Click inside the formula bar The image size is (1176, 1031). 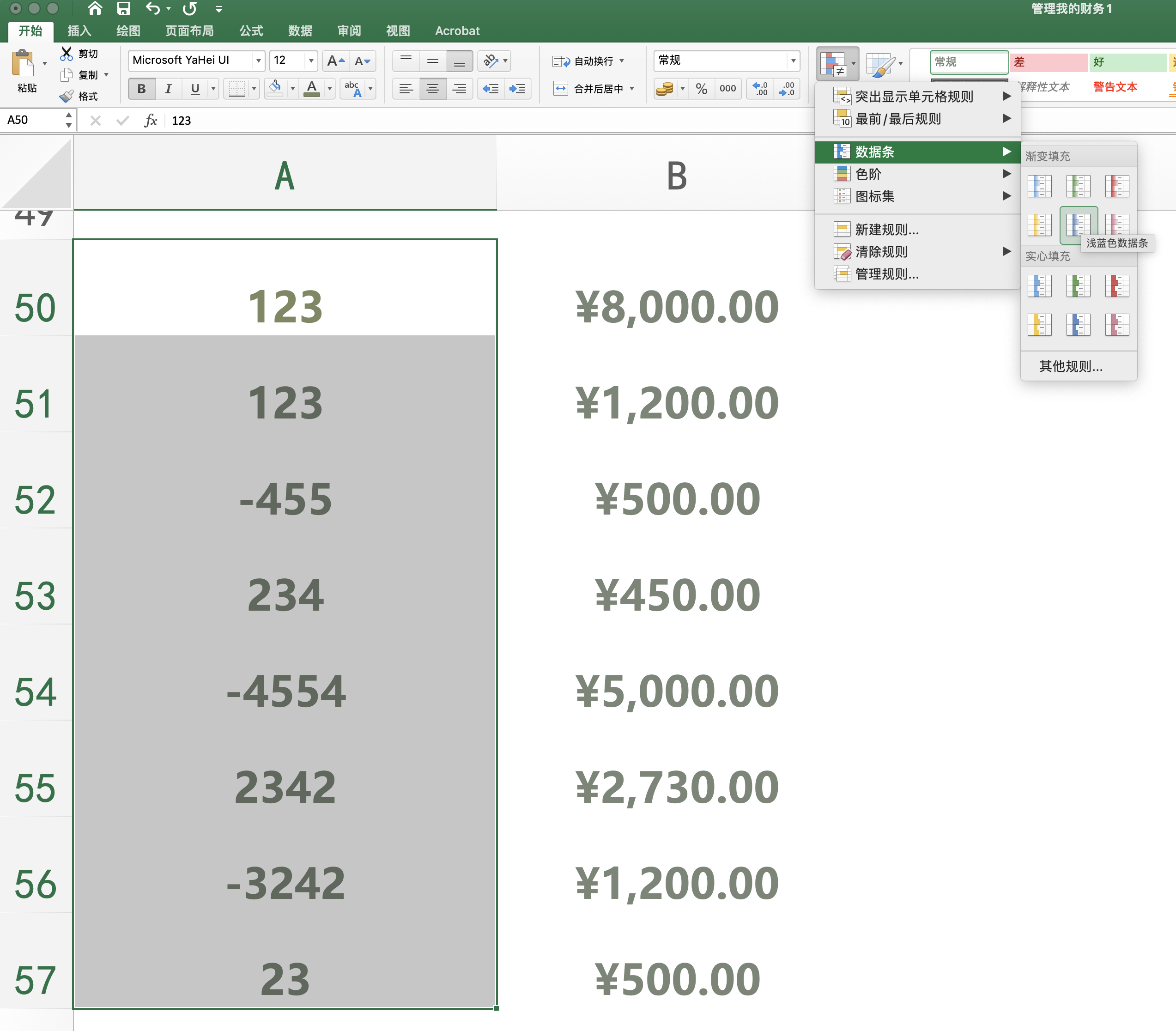coord(403,120)
